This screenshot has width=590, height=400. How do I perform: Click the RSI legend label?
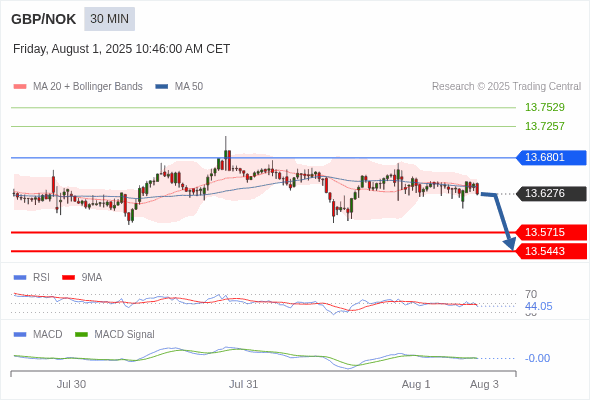[41, 278]
